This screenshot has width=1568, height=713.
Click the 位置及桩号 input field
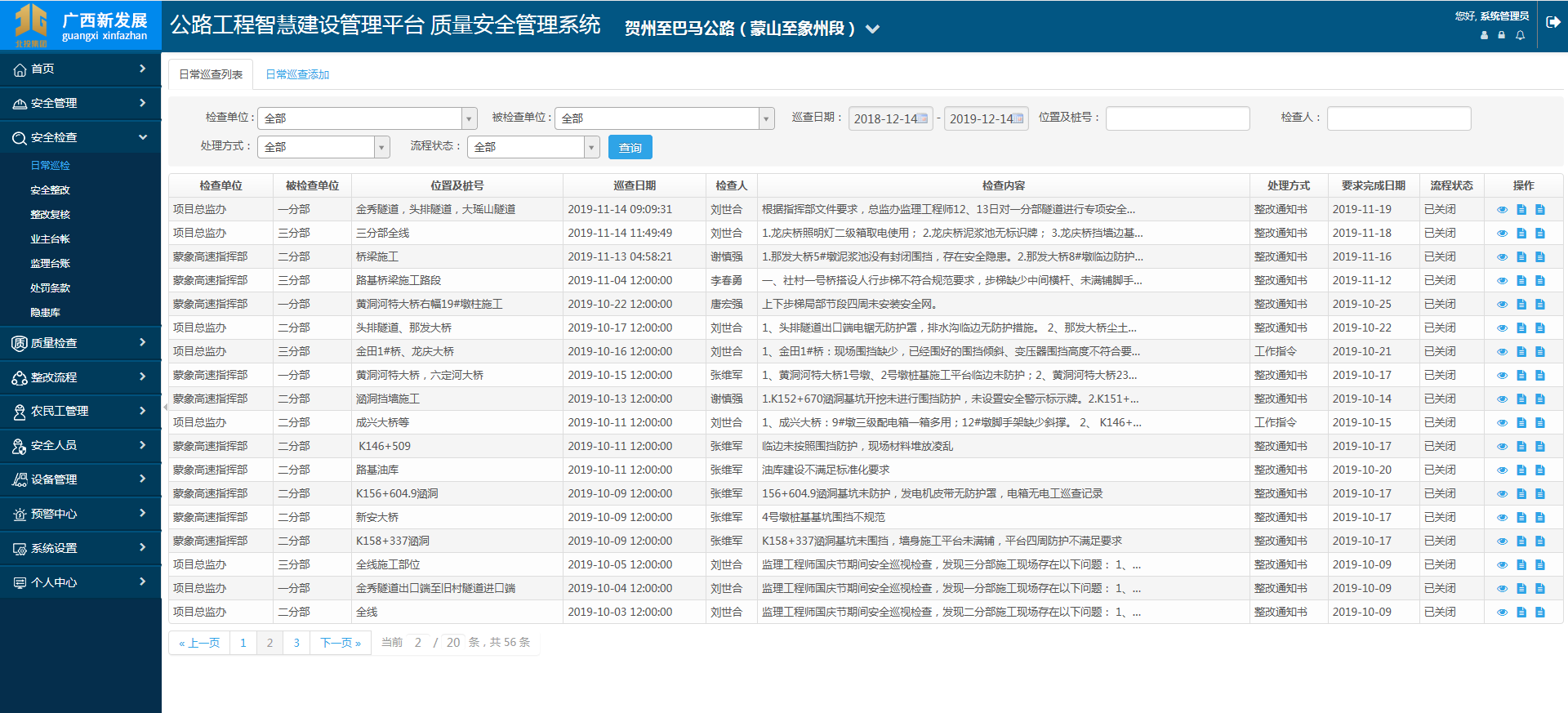[x=1177, y=118]
